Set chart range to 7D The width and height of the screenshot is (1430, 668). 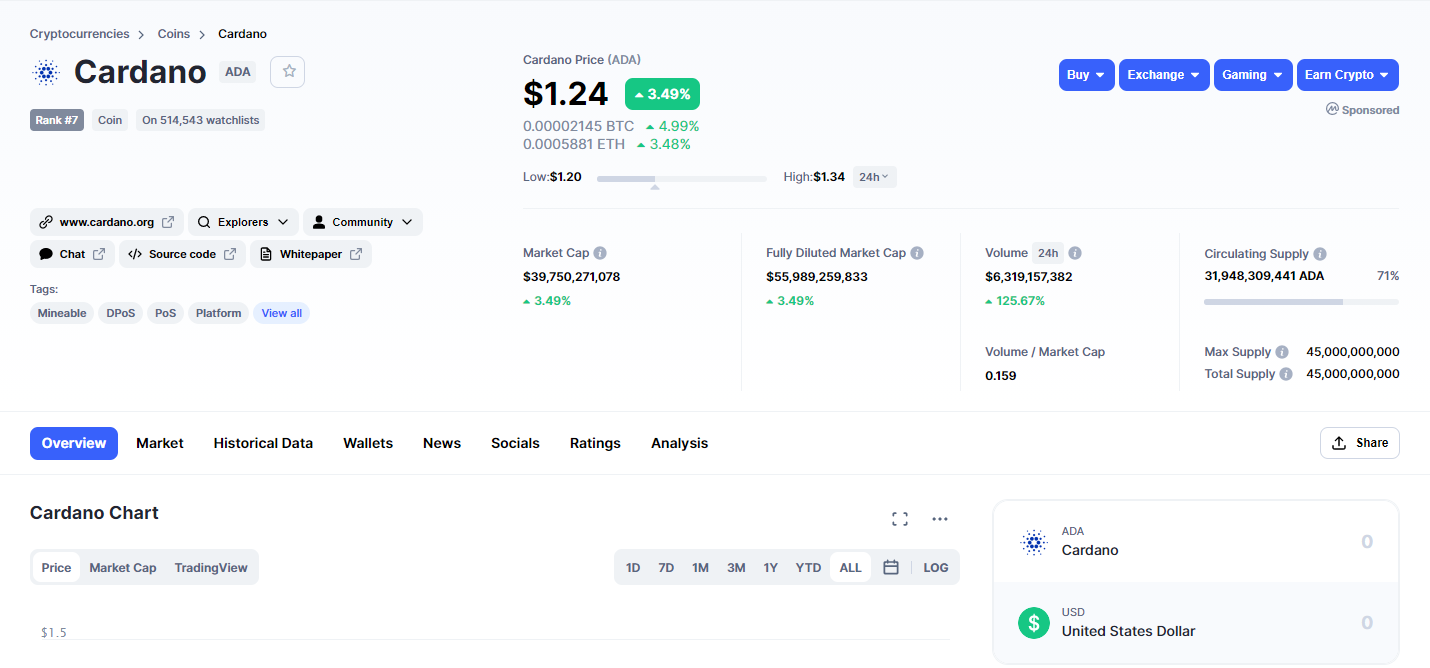click(666, 567)
